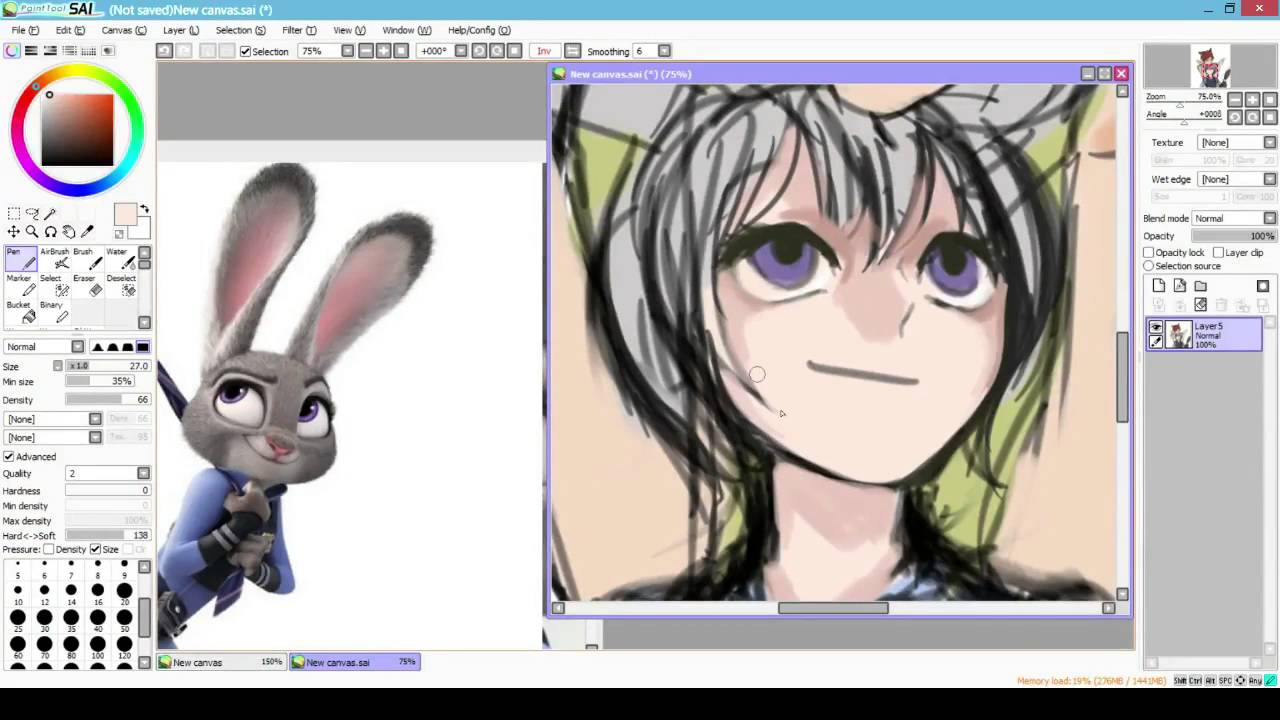Swap foreground and background colors
The width and height of the screenshot is (1280, 720).
click(x=144, y=209)
